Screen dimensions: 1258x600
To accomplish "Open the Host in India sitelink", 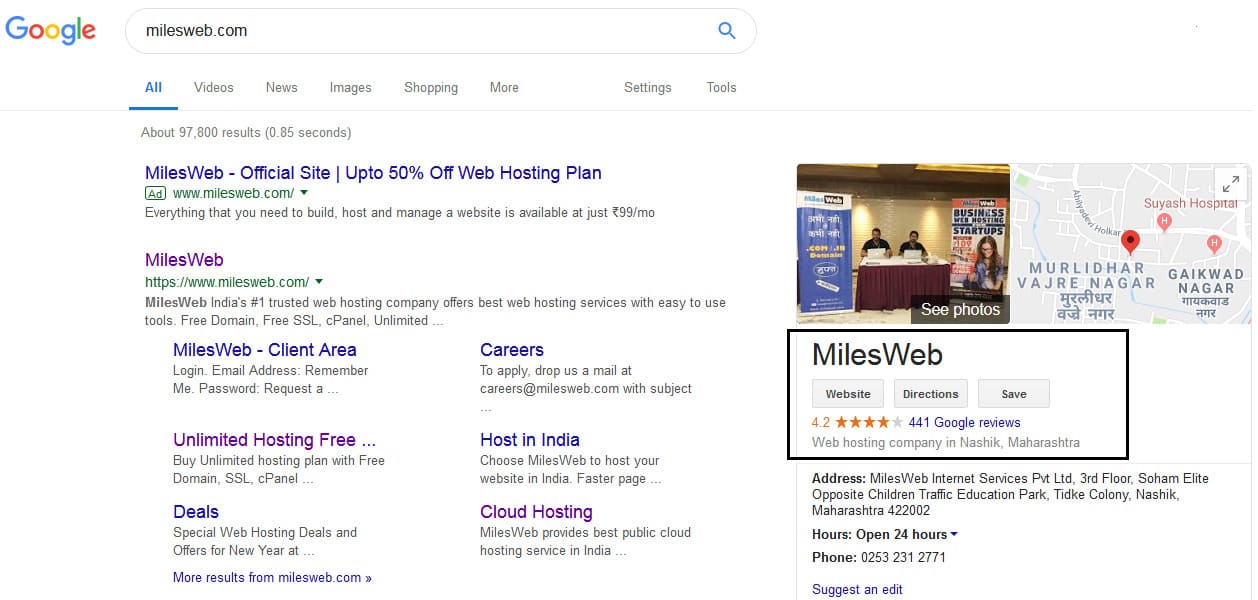I will (530, 440).
